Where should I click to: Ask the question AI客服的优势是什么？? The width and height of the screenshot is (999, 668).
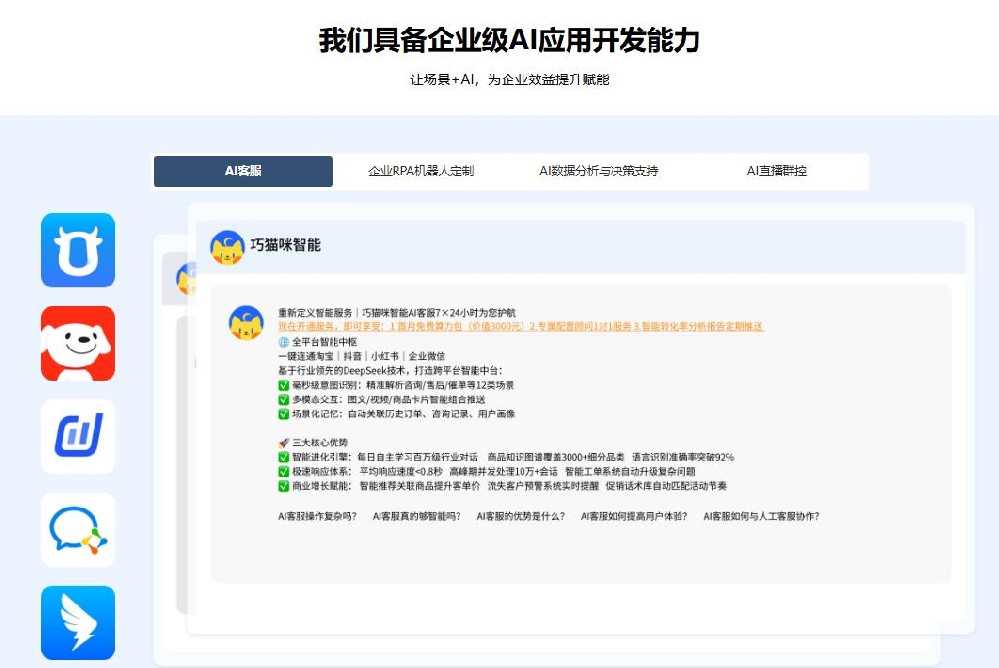click(521, 516)
